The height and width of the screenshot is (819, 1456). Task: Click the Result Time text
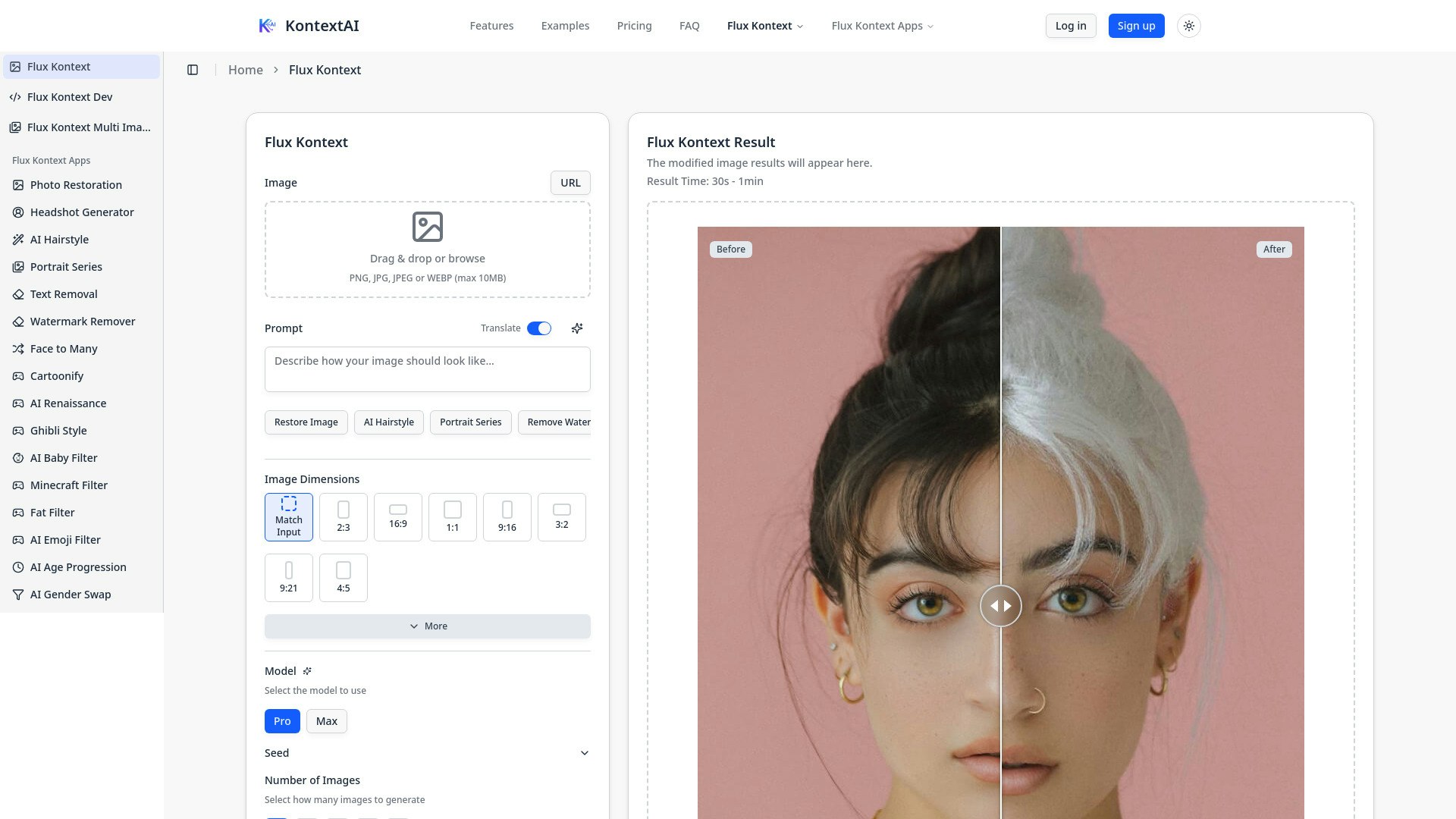point(705,181)
